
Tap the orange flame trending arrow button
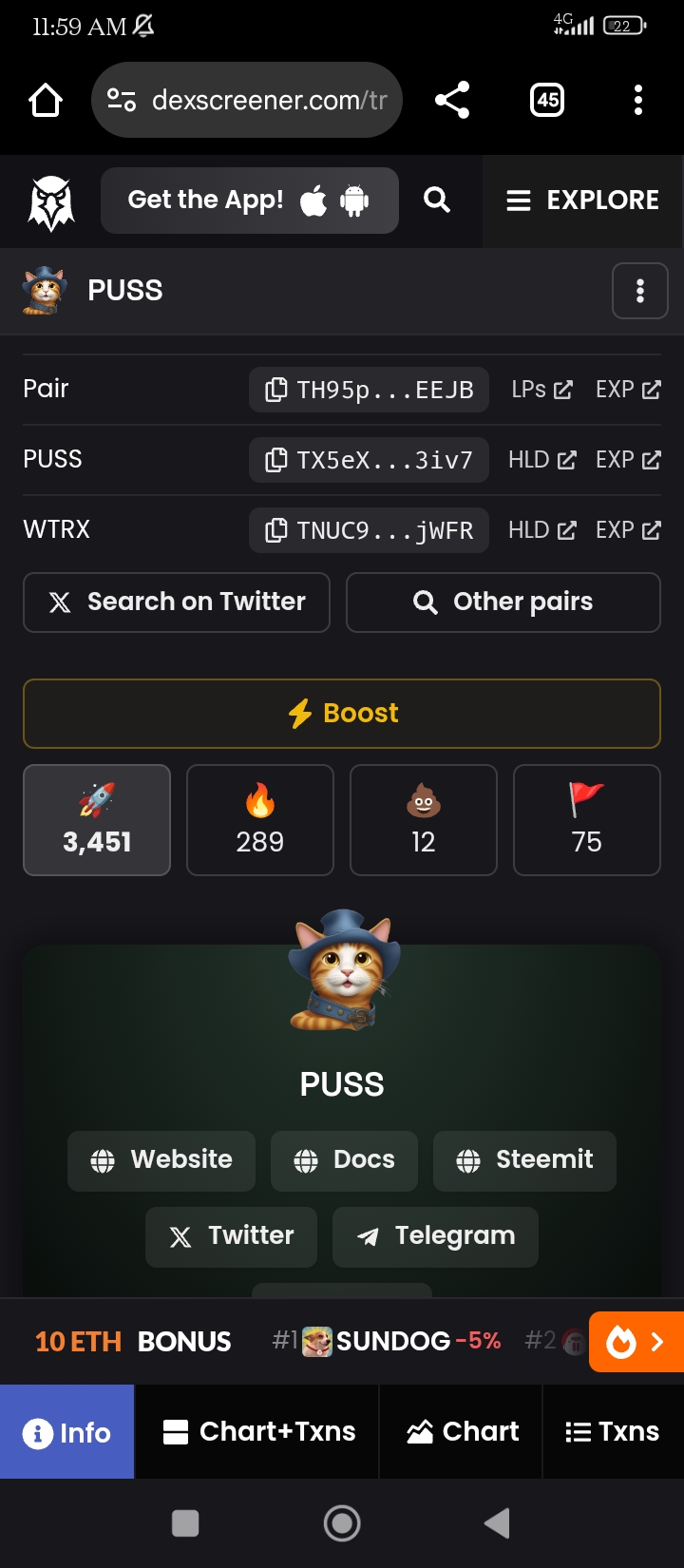[636, 1342]
